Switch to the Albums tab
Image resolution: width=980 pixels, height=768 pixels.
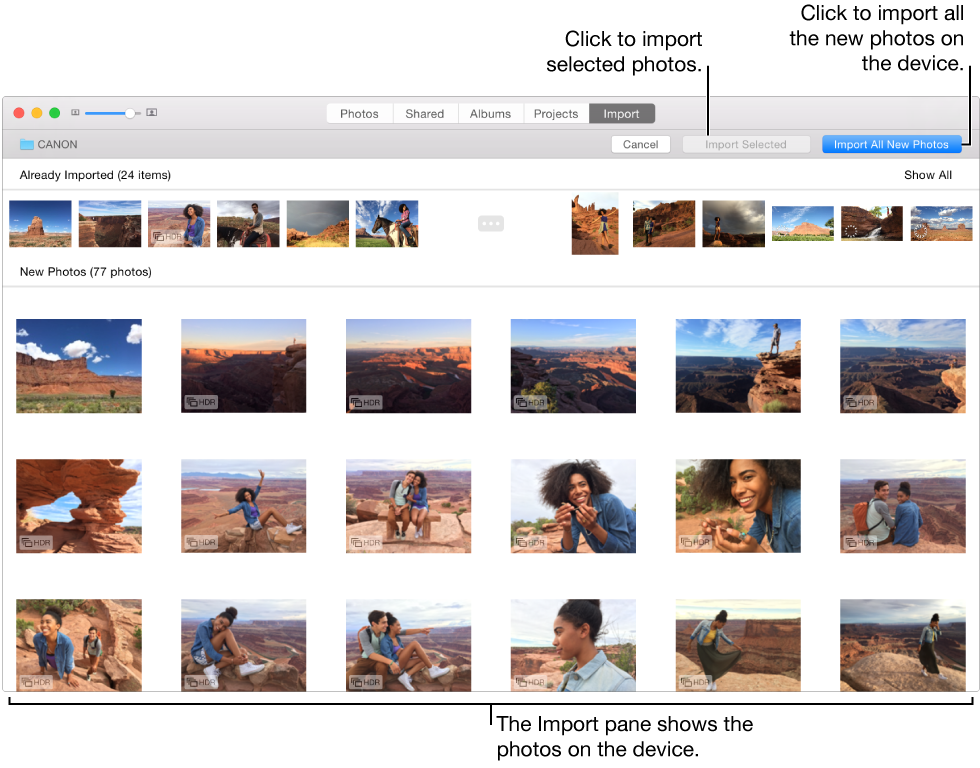click(x=490, y=113)
